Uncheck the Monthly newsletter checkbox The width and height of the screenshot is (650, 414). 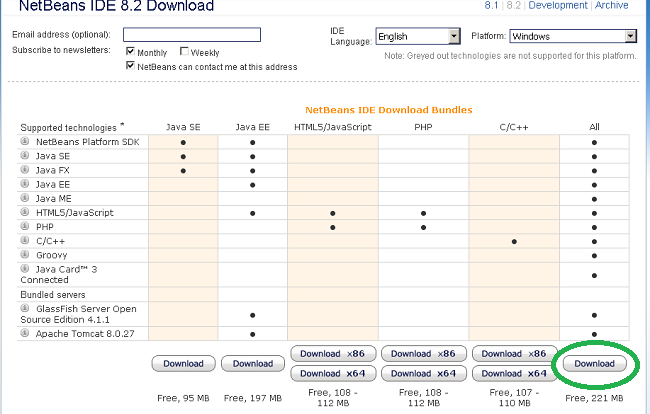pos(130,51)
